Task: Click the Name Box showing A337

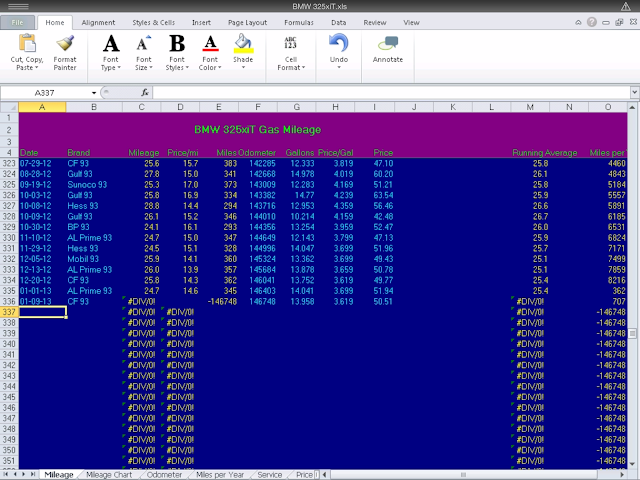Action: click(x=45, y=93)
